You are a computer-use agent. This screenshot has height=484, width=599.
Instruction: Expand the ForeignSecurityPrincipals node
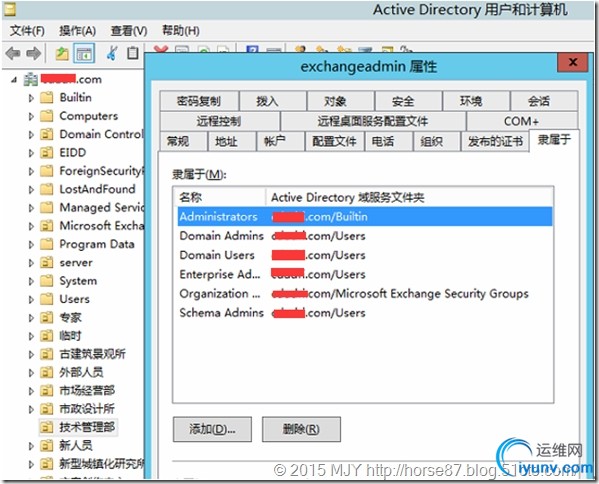pyautogui.click(x=31, y=172)
